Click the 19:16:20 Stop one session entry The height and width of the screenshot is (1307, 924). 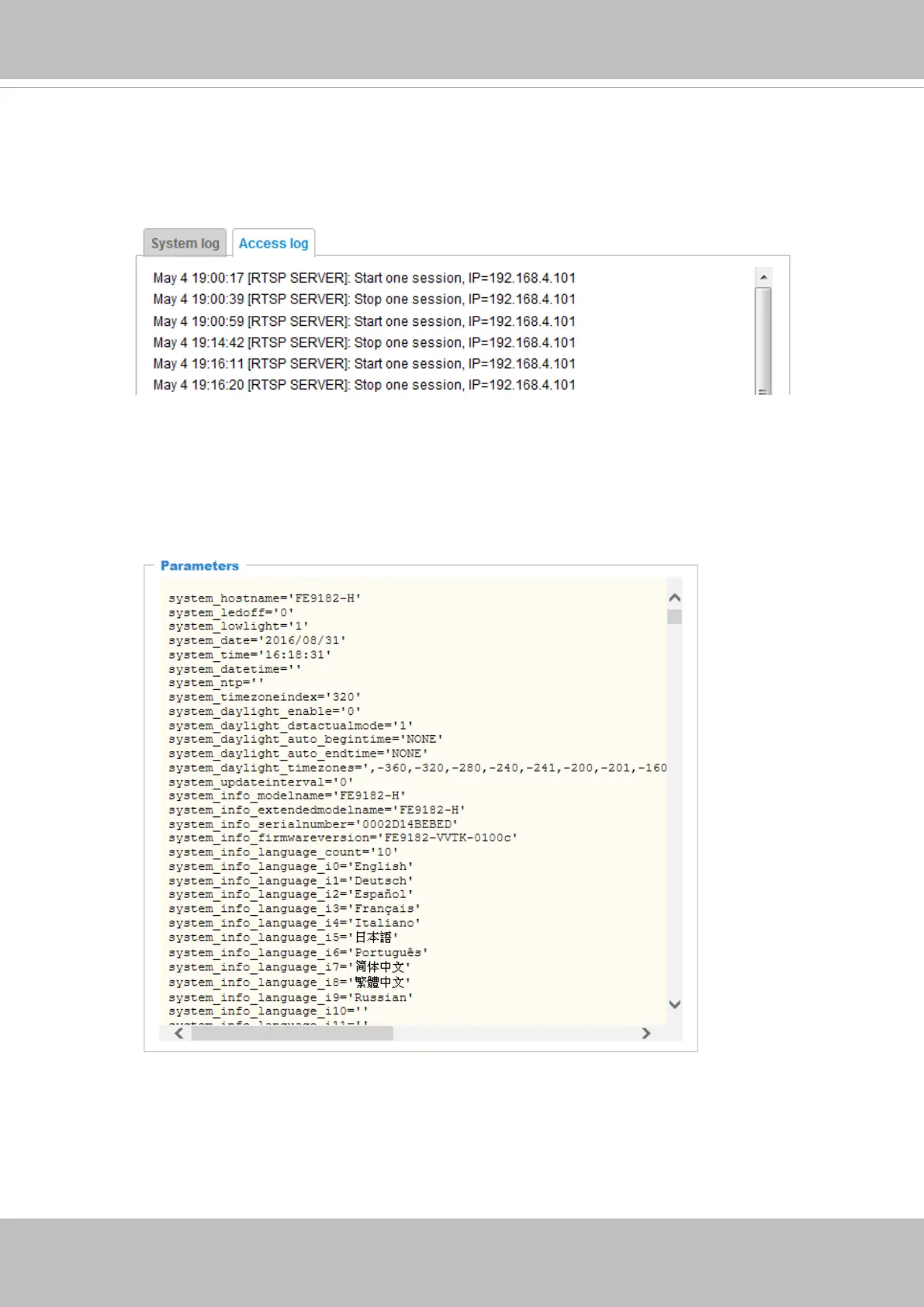pyautogui.click(x=364, y=385)
